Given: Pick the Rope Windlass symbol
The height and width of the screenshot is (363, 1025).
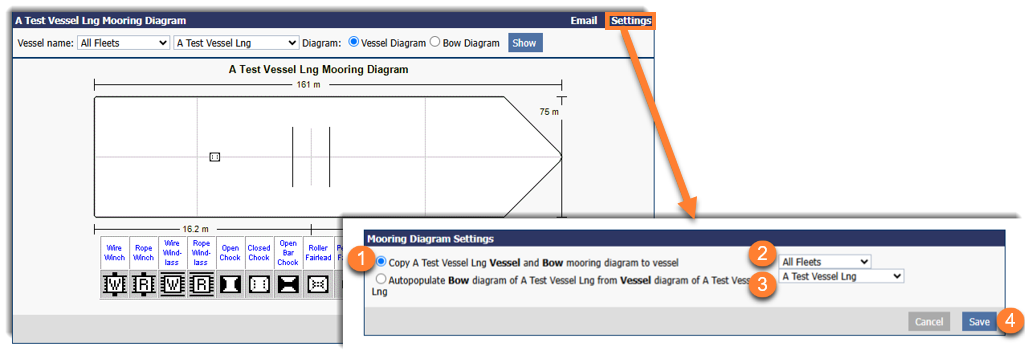Looking at the screenshot, I should pyautogui.click(x=201, y=285).
